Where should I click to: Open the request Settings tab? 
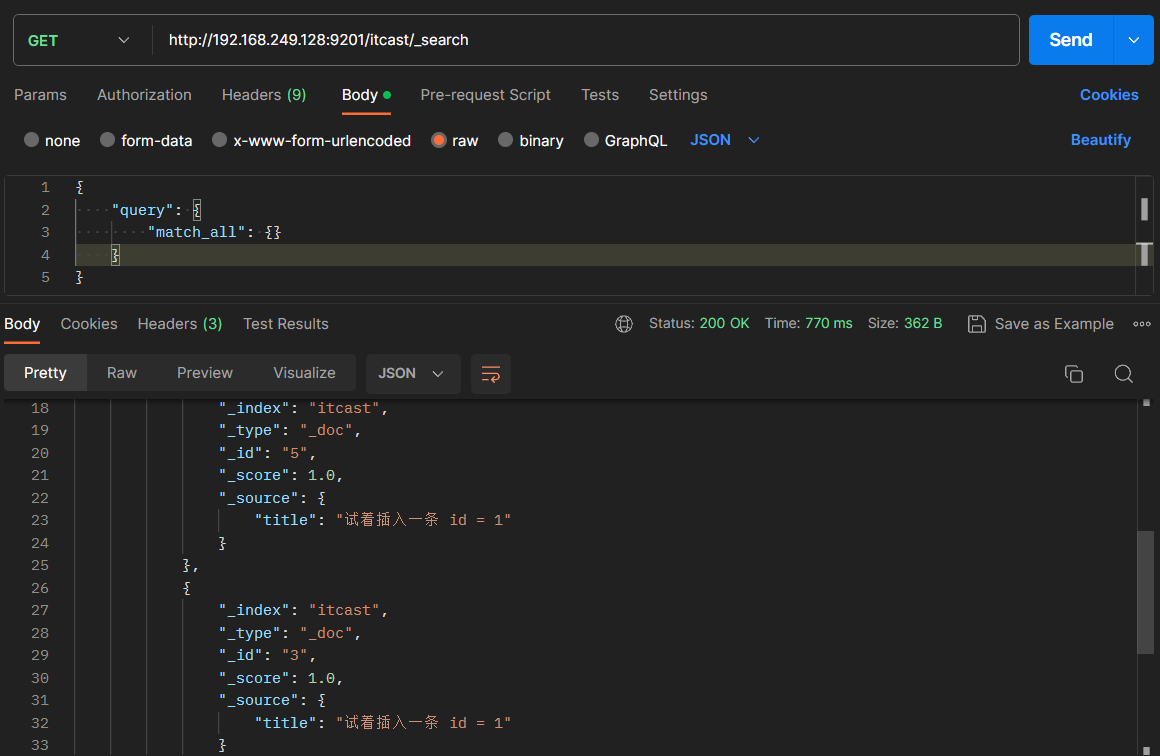678,95
